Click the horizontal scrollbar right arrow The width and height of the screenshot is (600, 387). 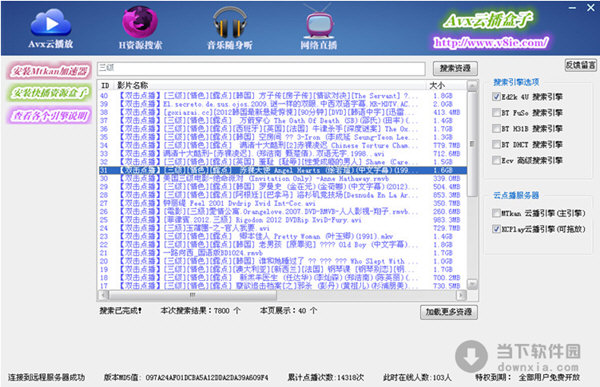[462, 295]
